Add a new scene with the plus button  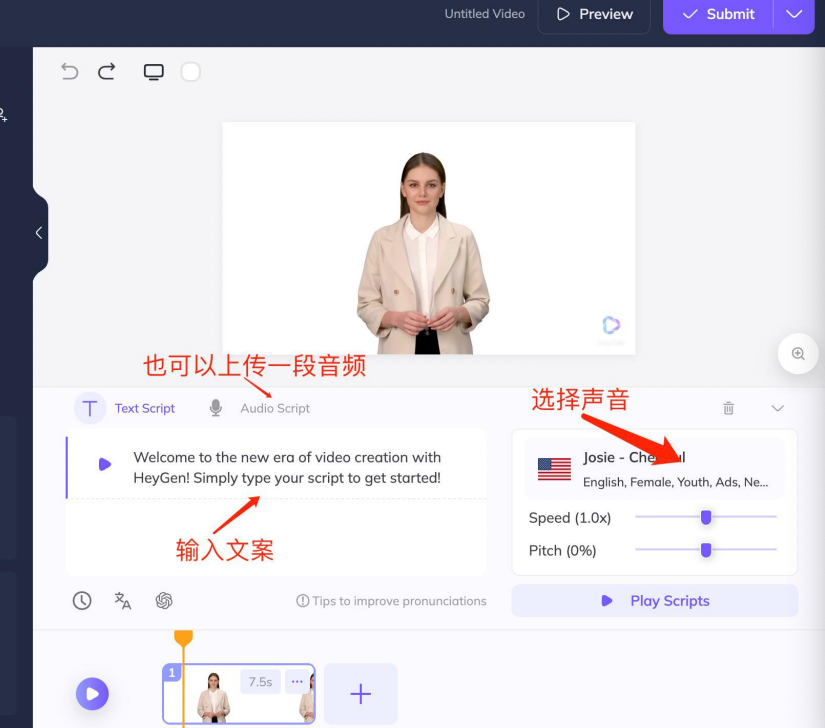point(360,693)
